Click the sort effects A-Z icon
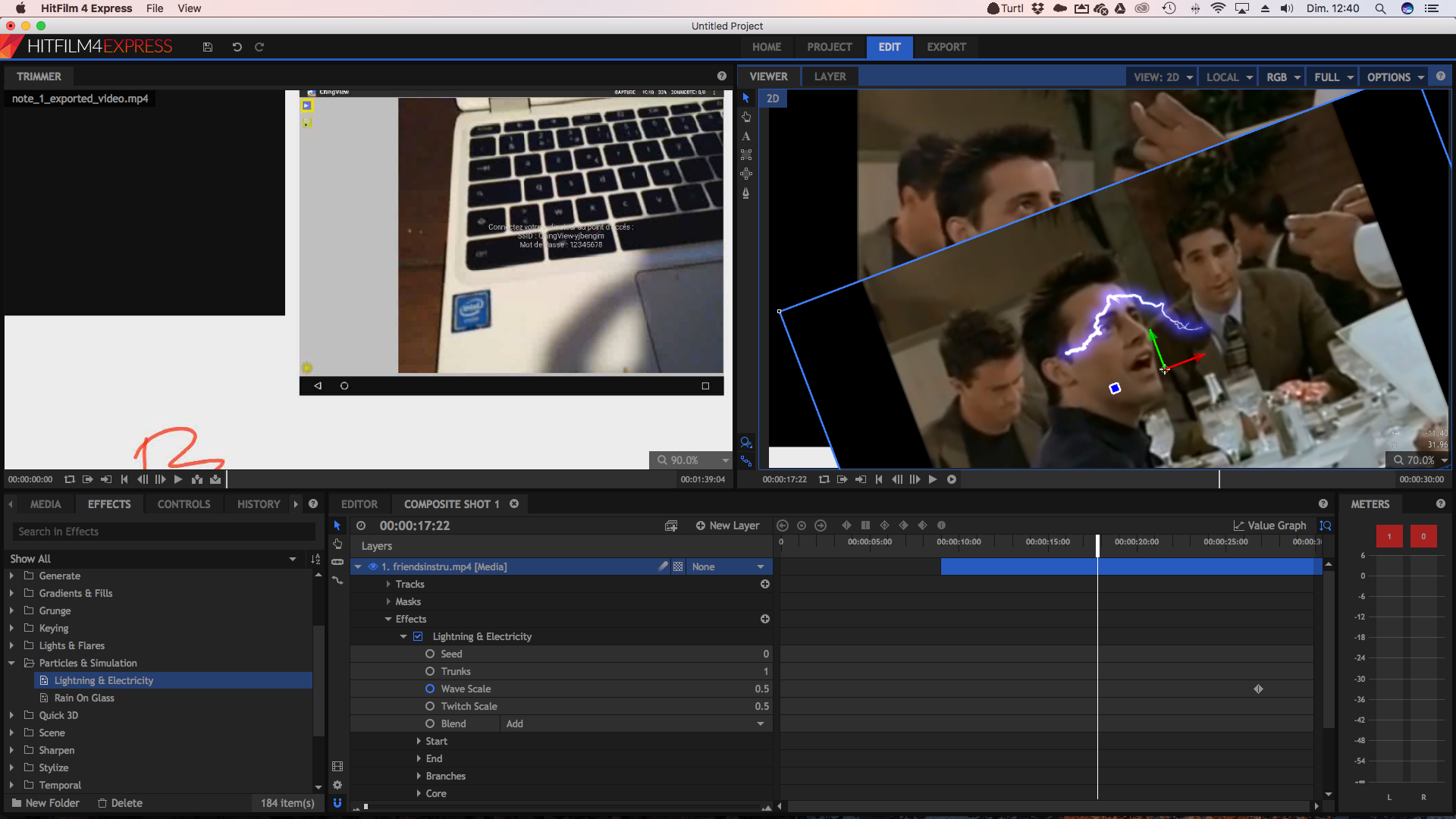The width and height of the screenshot is (1456, 819). 315,559
